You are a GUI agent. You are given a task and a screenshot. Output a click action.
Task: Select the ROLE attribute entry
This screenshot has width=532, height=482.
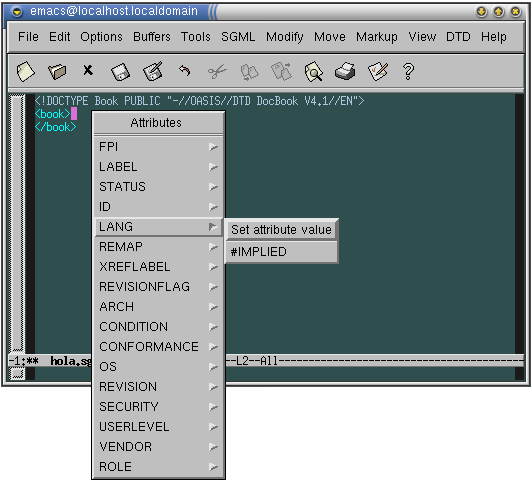coord(158,467)
